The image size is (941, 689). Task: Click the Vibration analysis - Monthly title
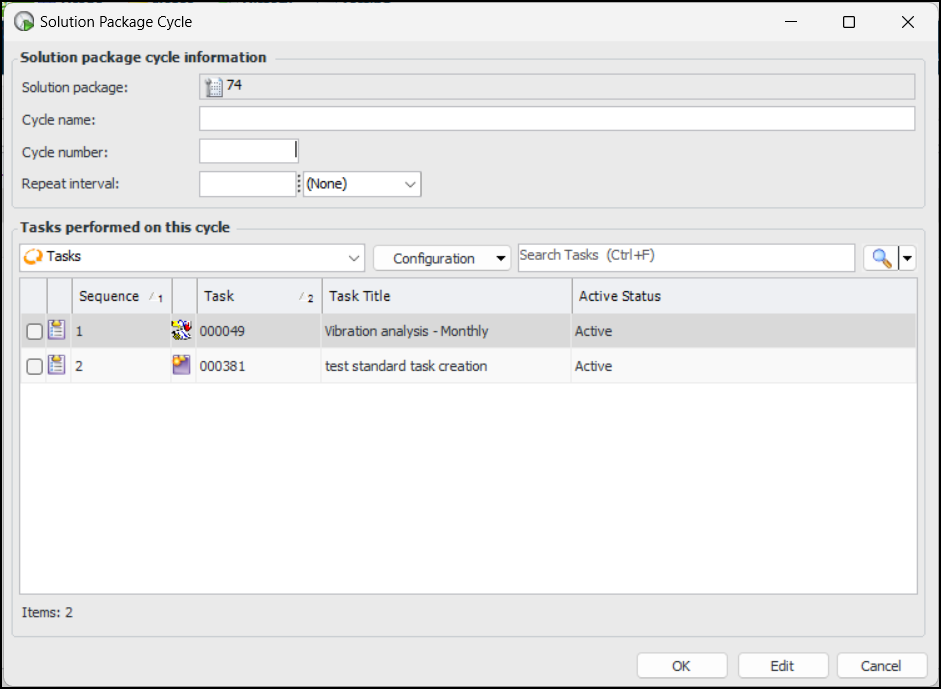coord(406,331)
